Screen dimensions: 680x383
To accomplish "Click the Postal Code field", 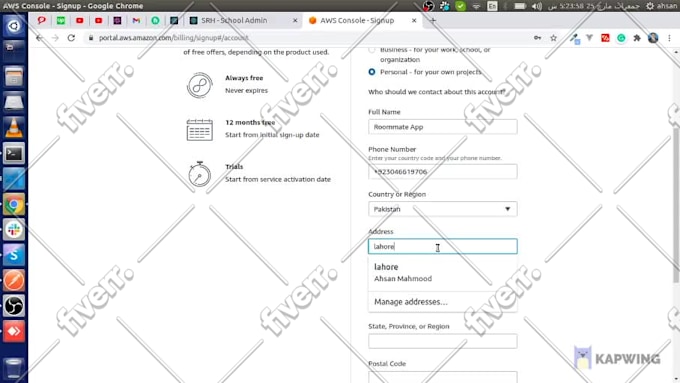I will click(x=442, y=376).
